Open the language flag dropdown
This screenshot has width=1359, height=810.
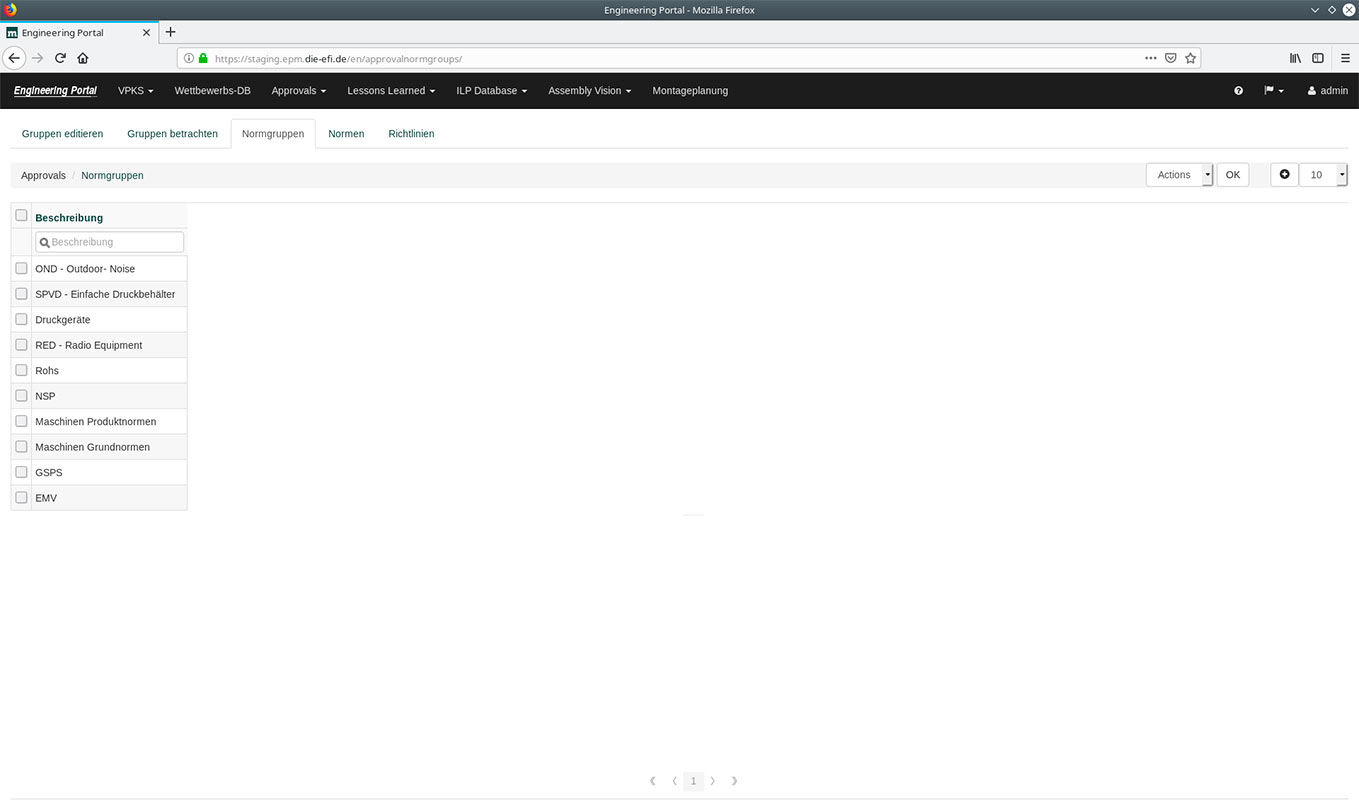(1273, 91)
